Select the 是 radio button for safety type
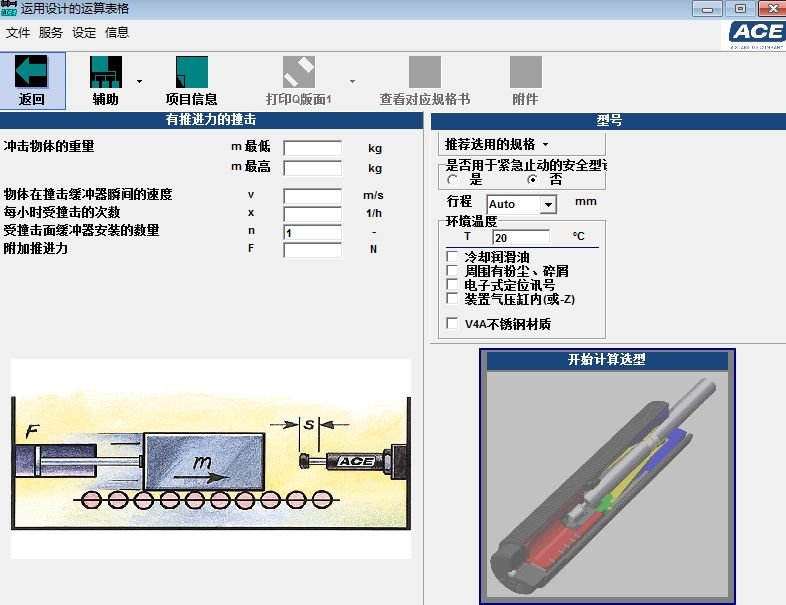The width and height of the screenshot is (786, 605). point(452,179)
